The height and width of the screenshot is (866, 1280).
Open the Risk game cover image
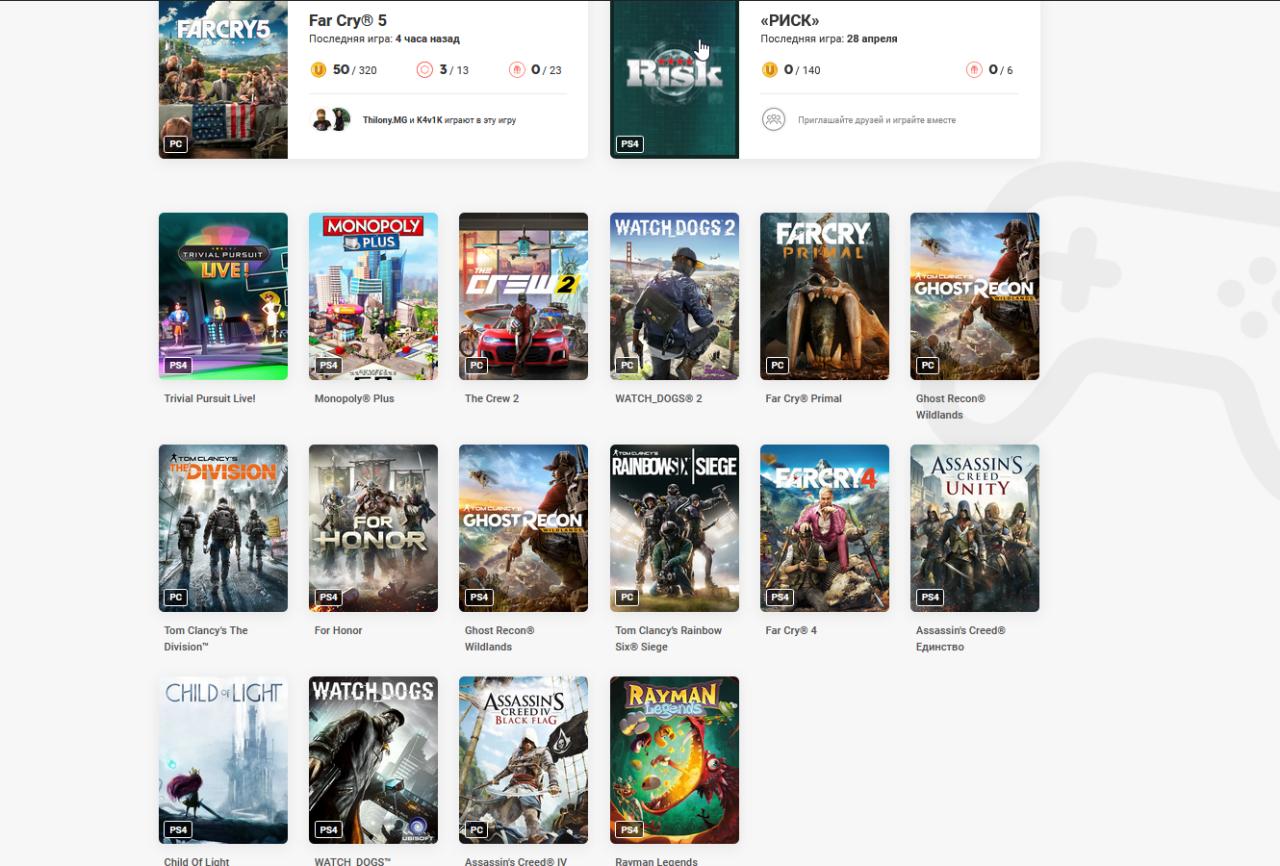tap(674, 78)
